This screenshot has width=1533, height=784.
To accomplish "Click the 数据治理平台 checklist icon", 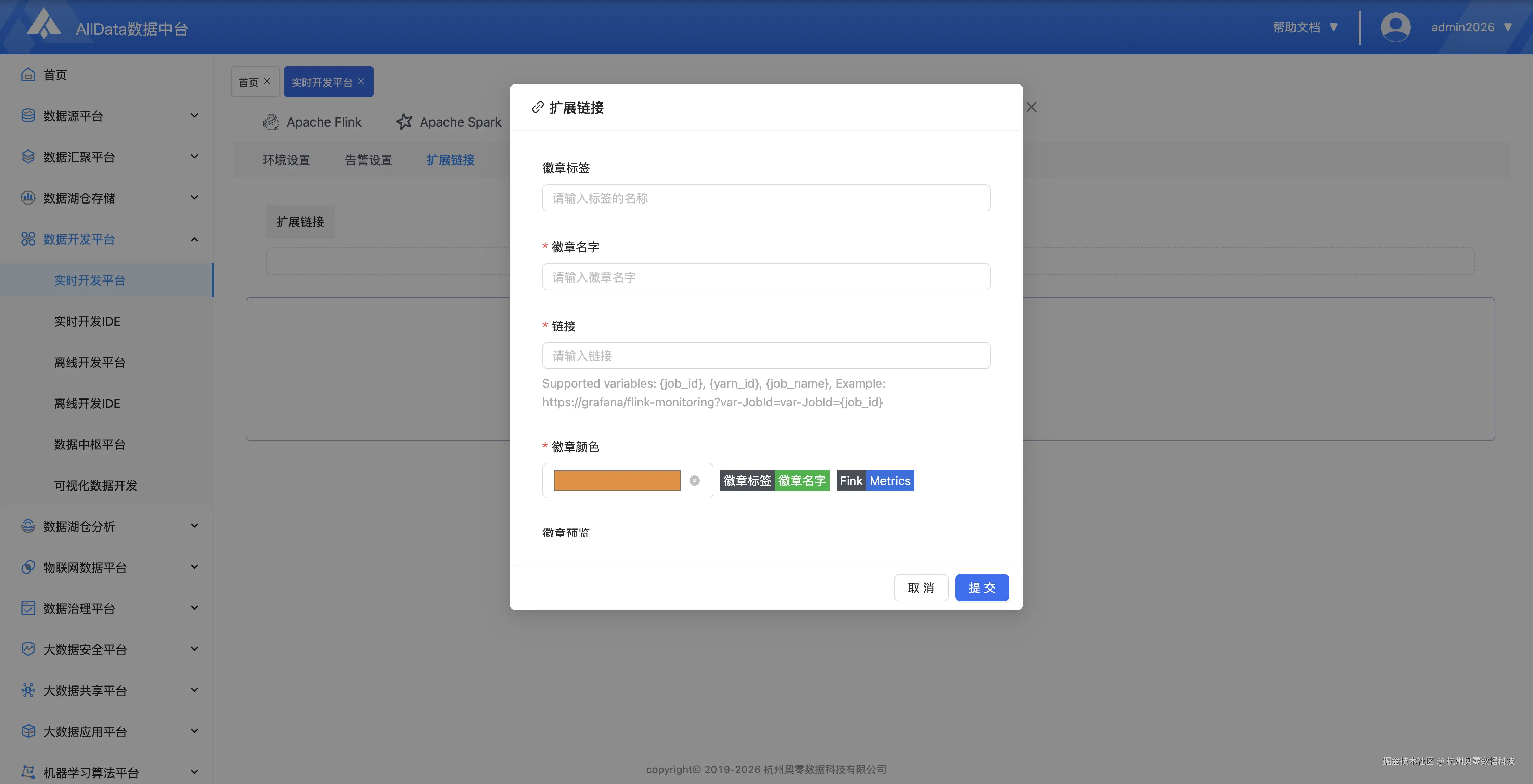I will pos(28,608).
